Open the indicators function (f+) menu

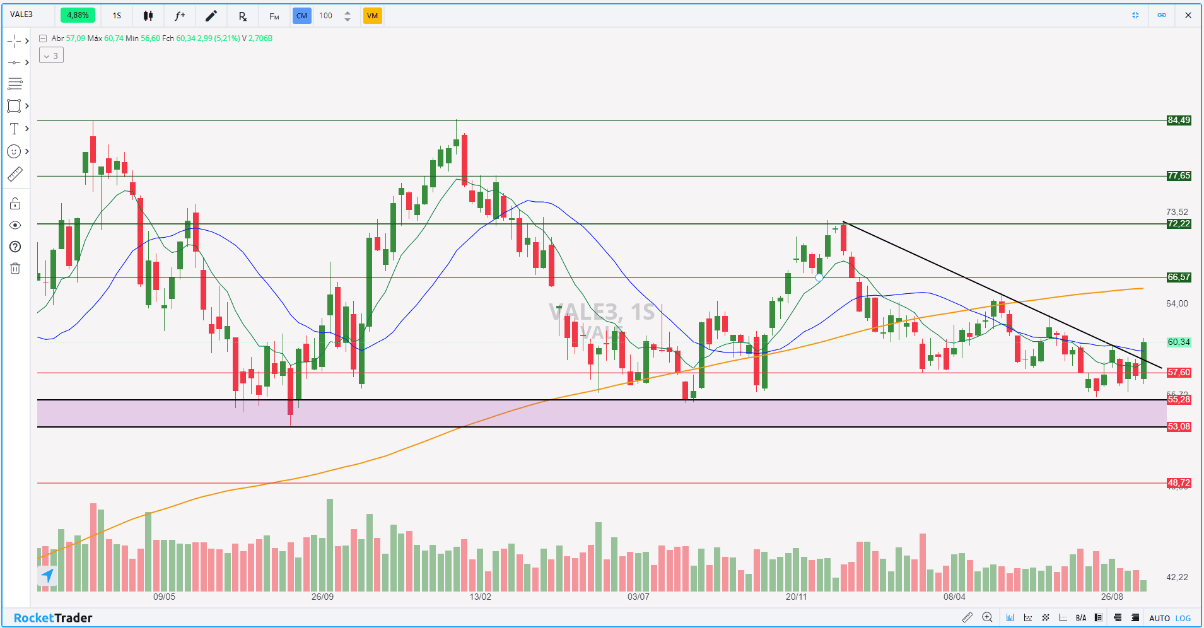point(180,16)
